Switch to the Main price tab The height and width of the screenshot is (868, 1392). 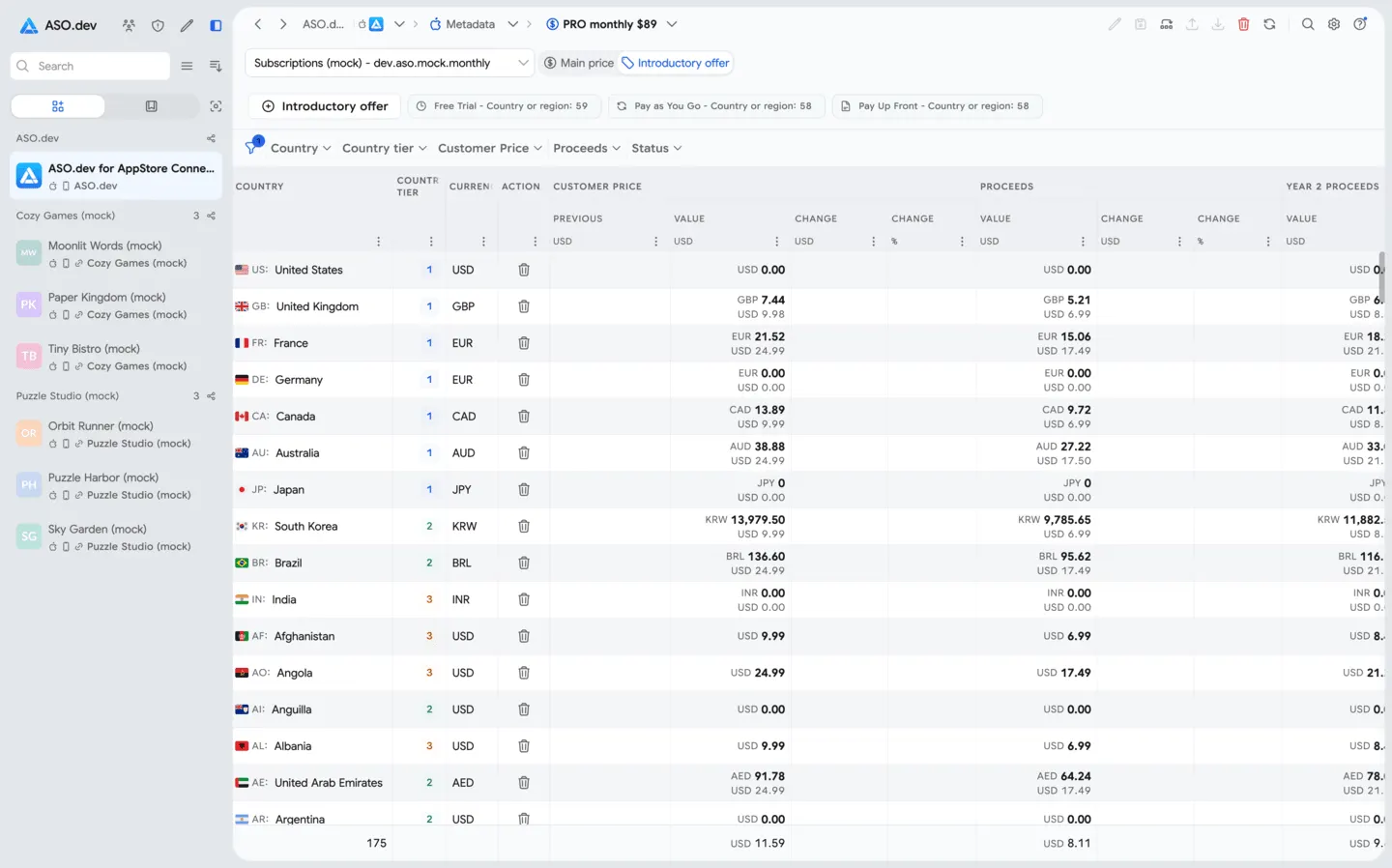(579, 63)
